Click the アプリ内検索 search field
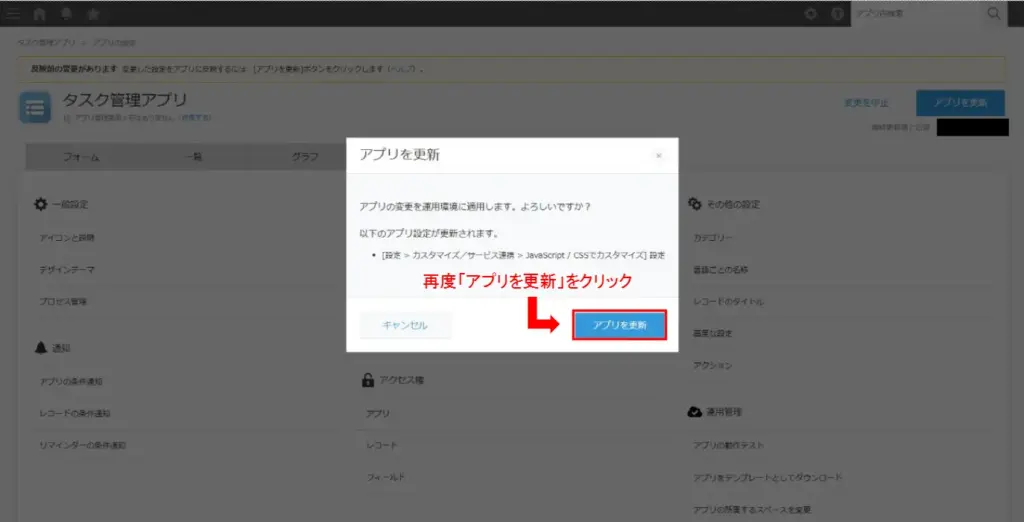Viewport: 1024px width, 522px height. [918, 14]
